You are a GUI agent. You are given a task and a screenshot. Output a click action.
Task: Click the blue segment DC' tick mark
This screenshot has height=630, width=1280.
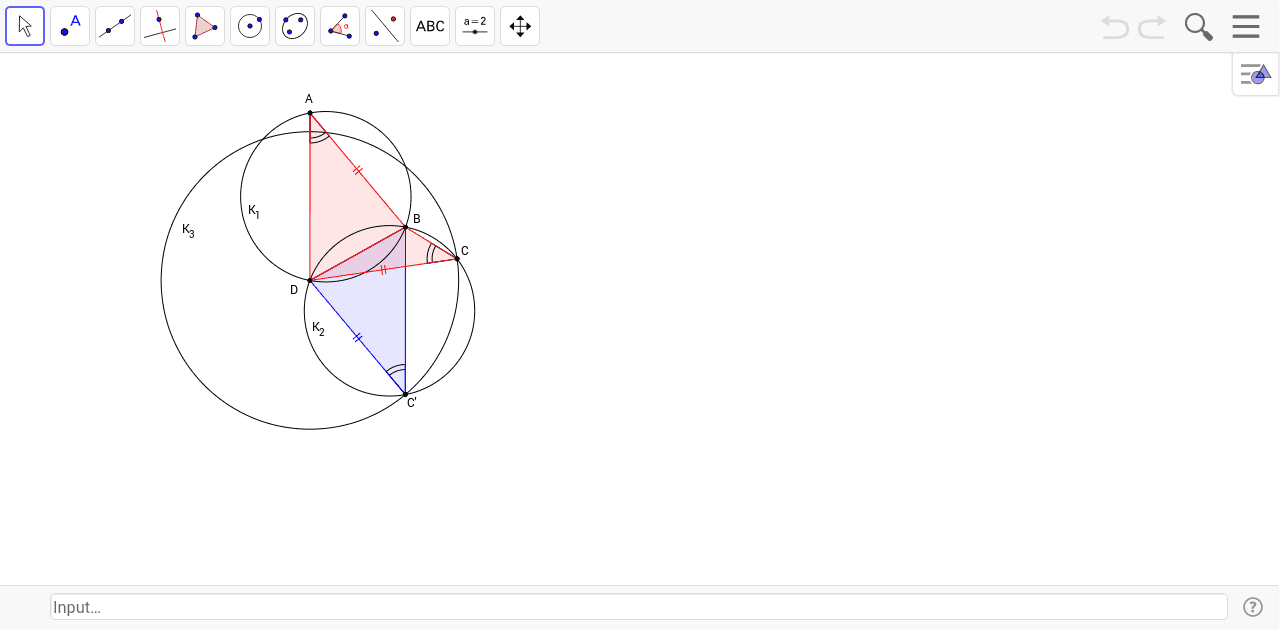click(x=357, y=338)
